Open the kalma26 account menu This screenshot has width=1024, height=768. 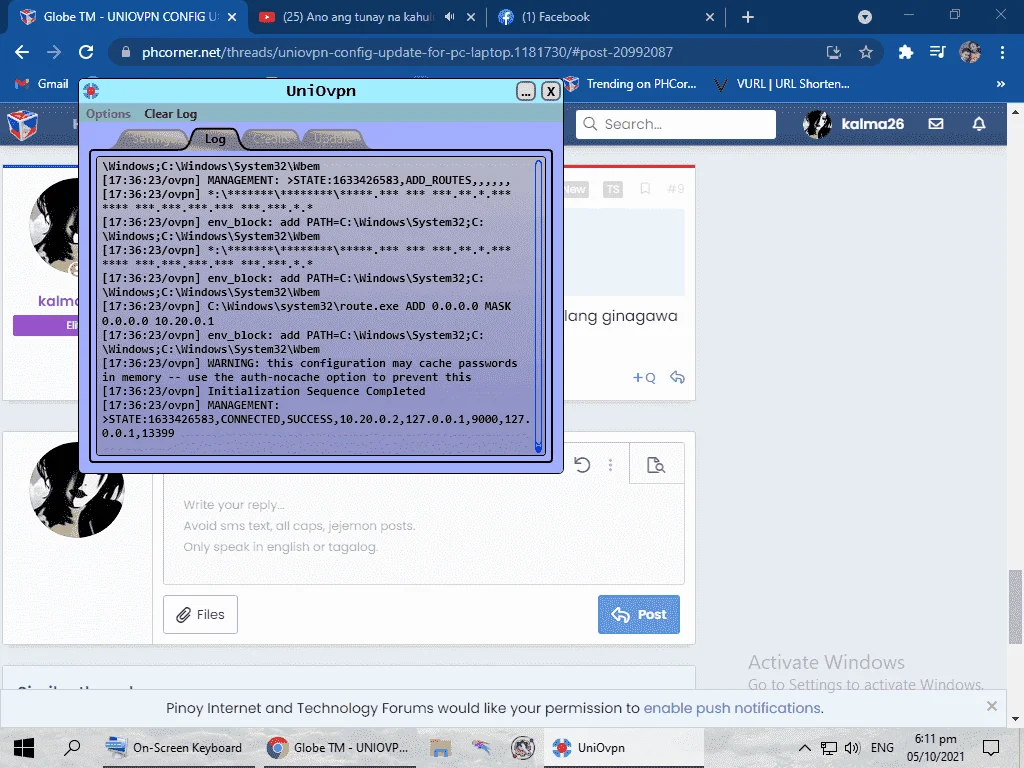coord(854,124)
